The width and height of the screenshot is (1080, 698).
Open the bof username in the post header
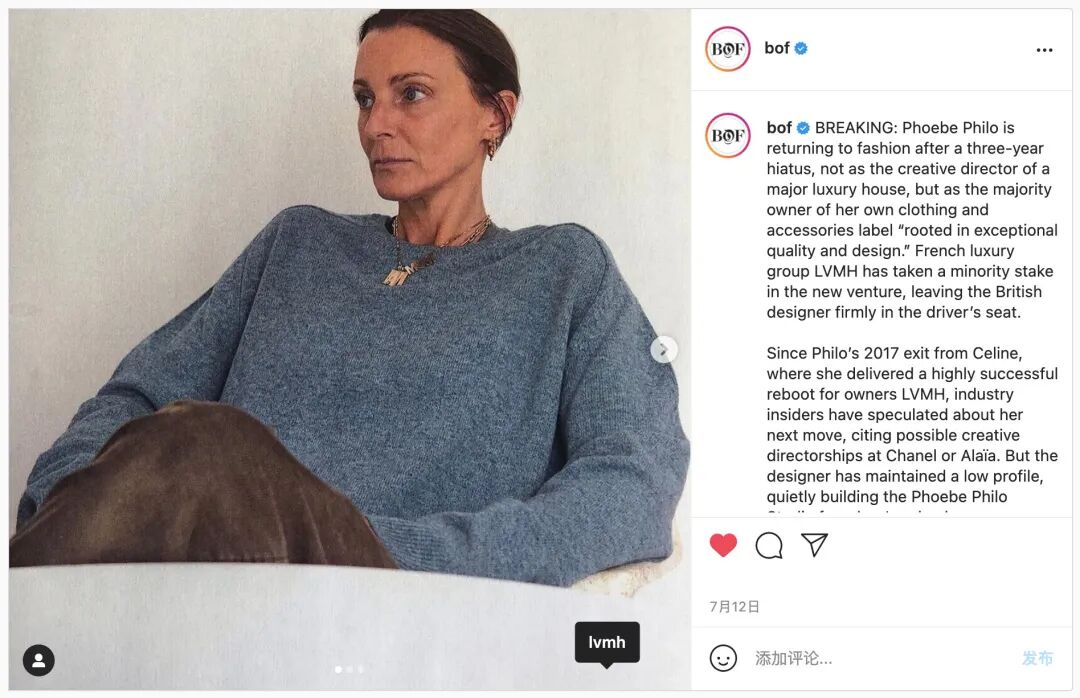point(777,48)
